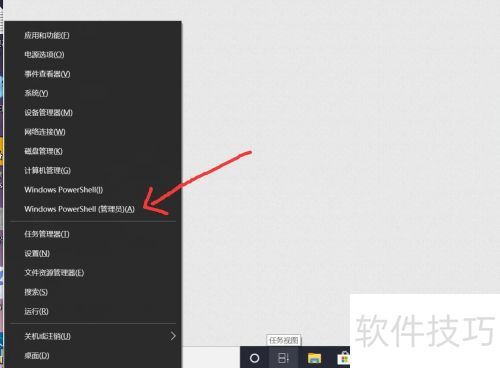The width and height of the screenshot is (500, 368).
Task: Open 文件资源管理器(E) entry
Action: pos(54,273)
